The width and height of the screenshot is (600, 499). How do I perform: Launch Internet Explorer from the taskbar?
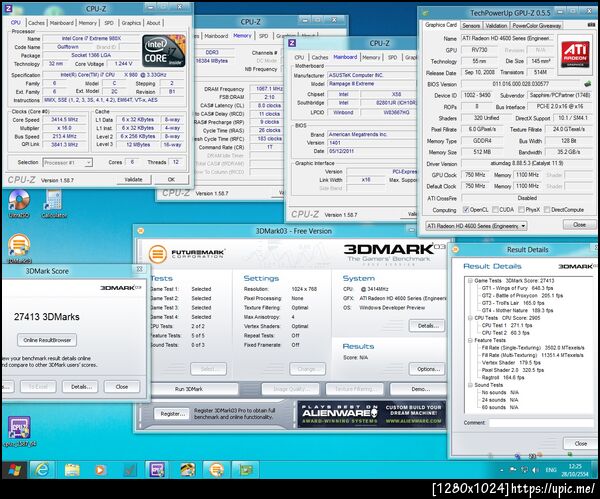tap(41, 470)
